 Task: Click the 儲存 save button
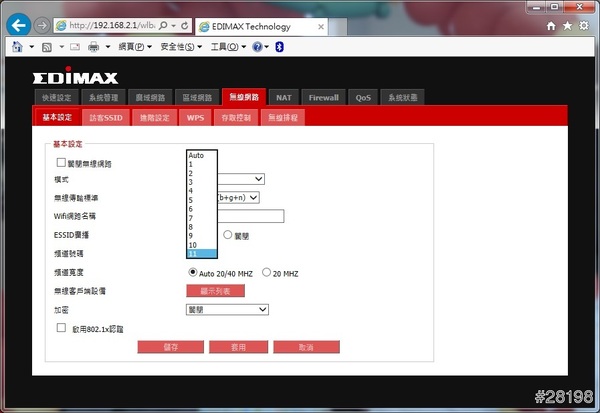click(x=170, y=346)
